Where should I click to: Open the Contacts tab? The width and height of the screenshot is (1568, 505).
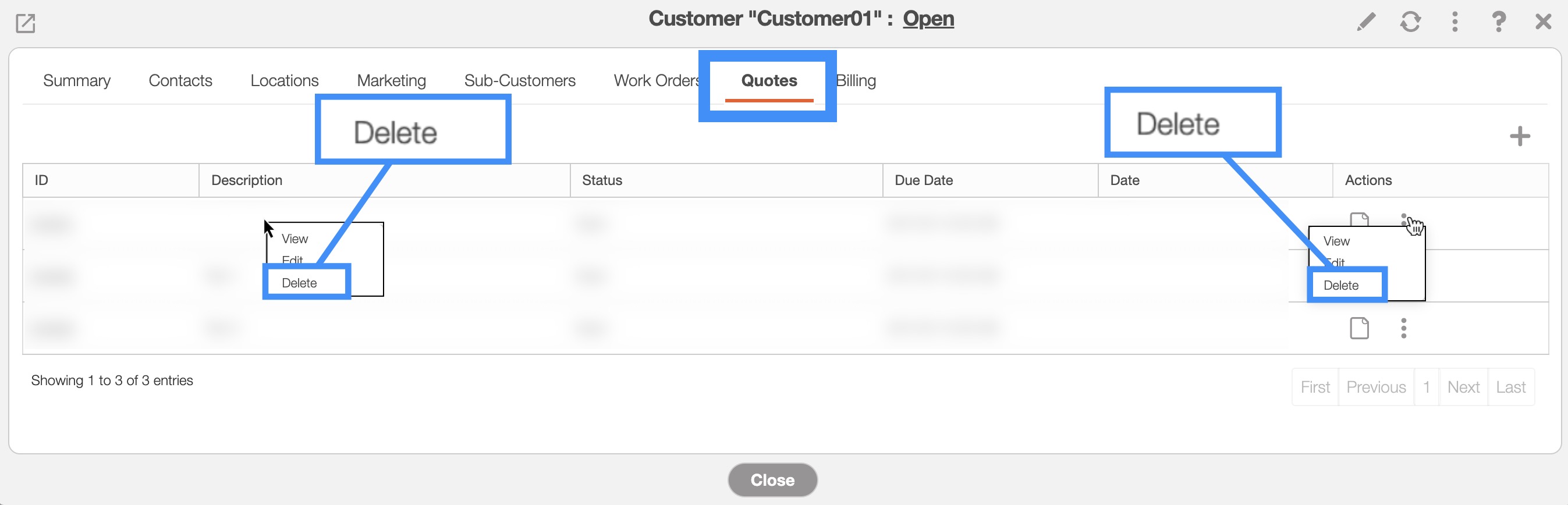(x=180, y=80)
